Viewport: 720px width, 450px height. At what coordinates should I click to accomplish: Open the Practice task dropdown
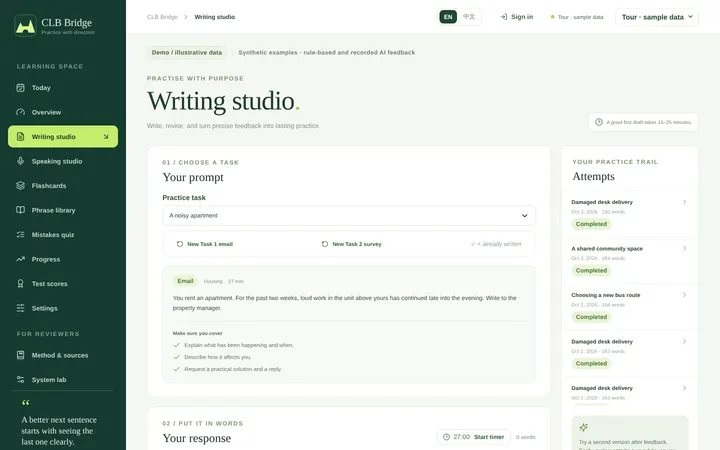(349, 215)
